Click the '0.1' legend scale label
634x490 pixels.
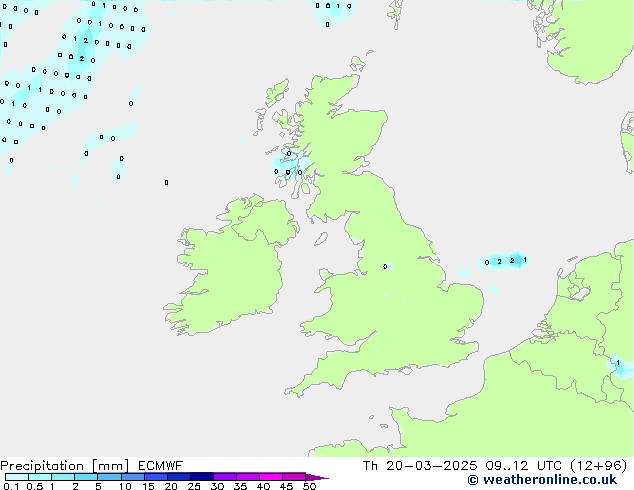point(11,486)
